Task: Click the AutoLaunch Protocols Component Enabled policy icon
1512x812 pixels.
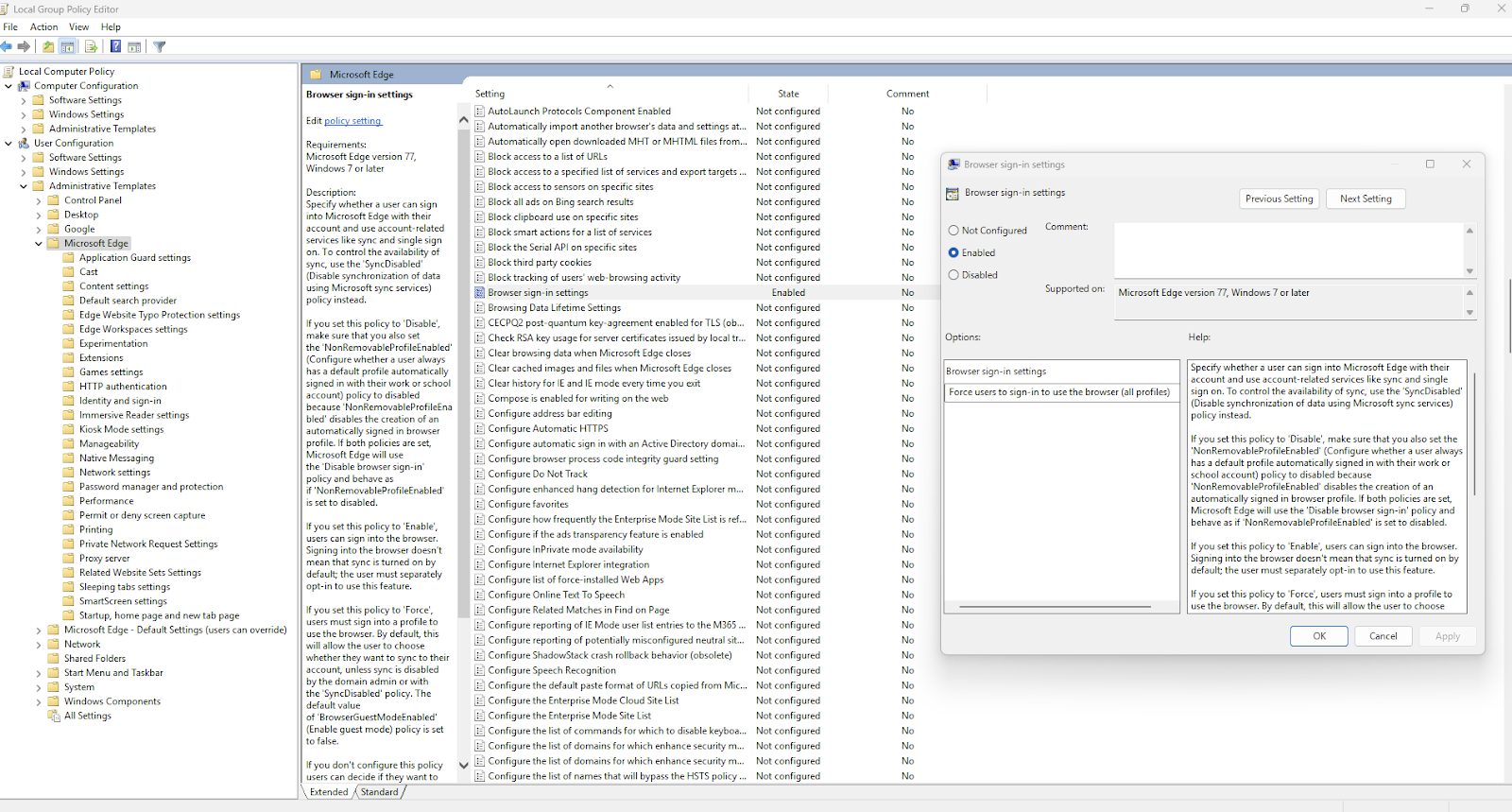Action: [480, 112]
